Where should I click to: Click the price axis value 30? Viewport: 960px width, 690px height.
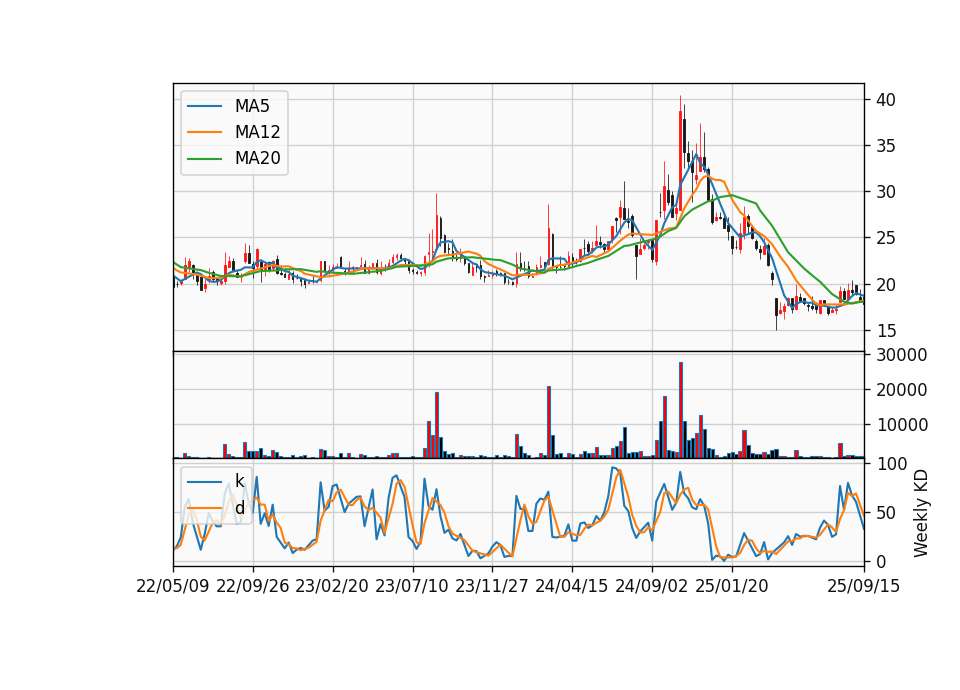click(885, 192)
